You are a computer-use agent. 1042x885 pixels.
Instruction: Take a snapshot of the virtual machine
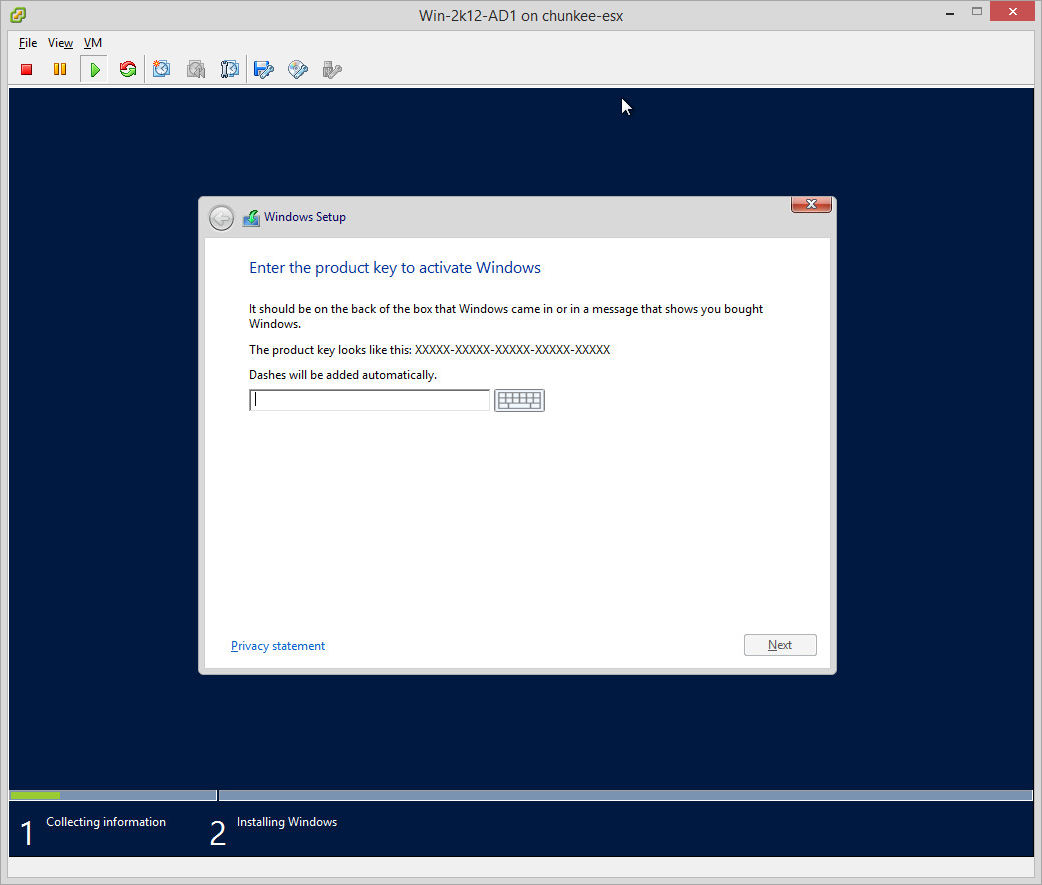(162, 69)
